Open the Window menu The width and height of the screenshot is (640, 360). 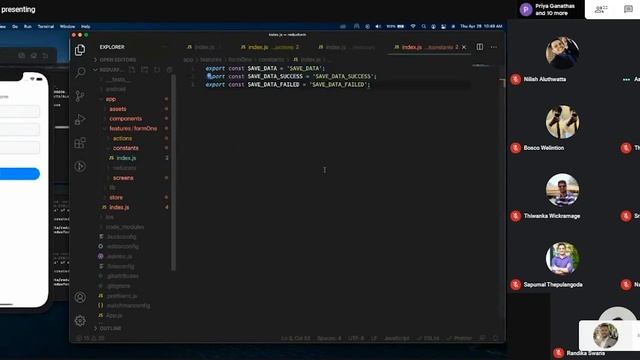pos(67,26)
